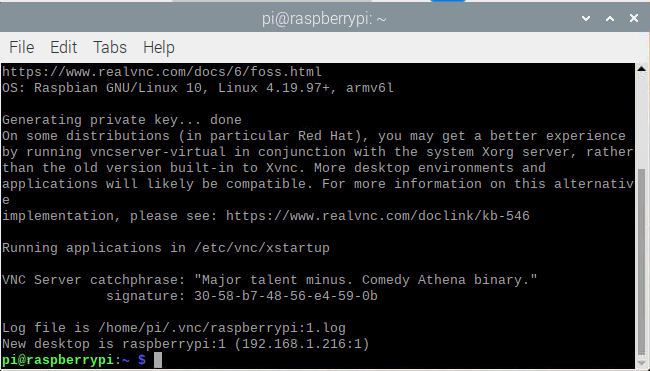Maximize the terminal with the up chevron

click(x=610, y=18)
